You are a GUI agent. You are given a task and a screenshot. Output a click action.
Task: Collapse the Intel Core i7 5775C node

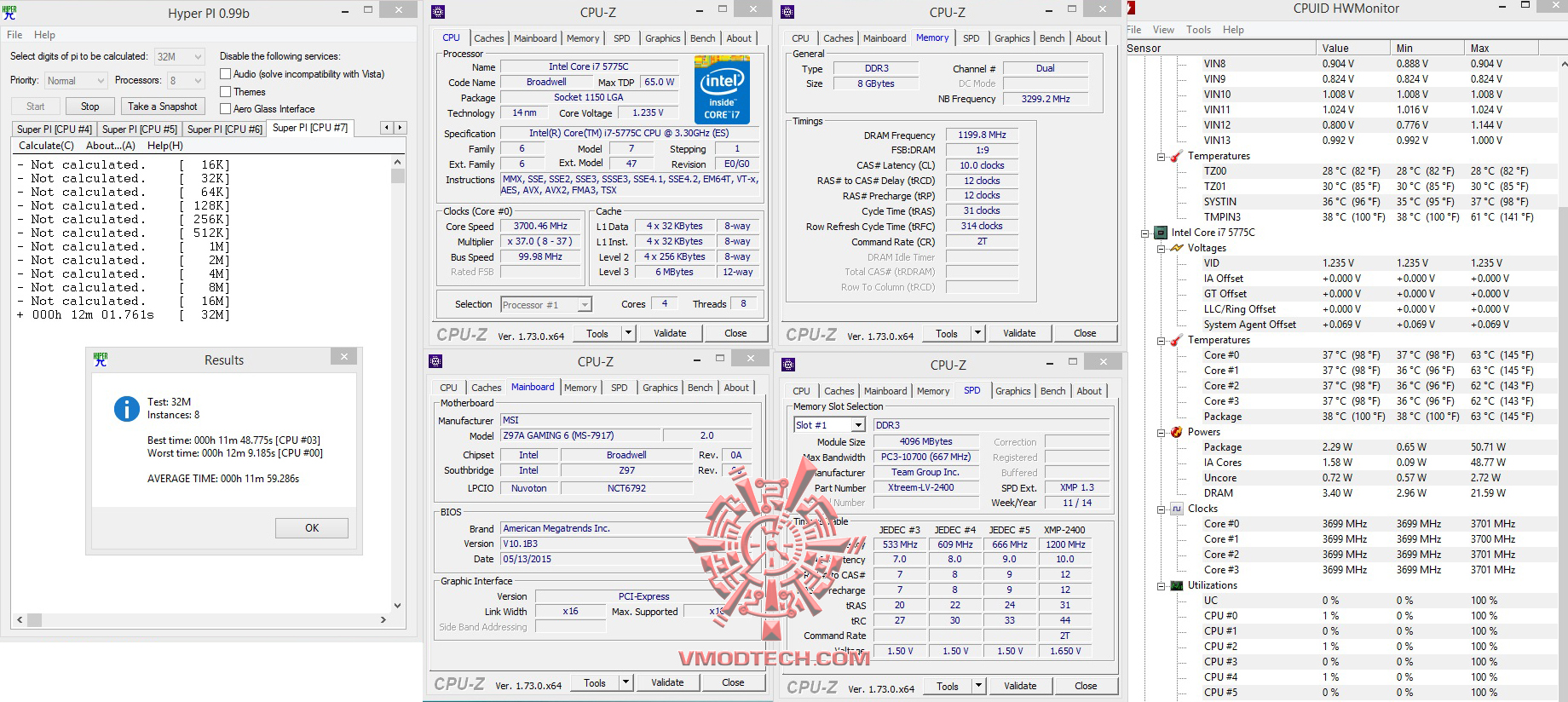[x=1145, y=233]
